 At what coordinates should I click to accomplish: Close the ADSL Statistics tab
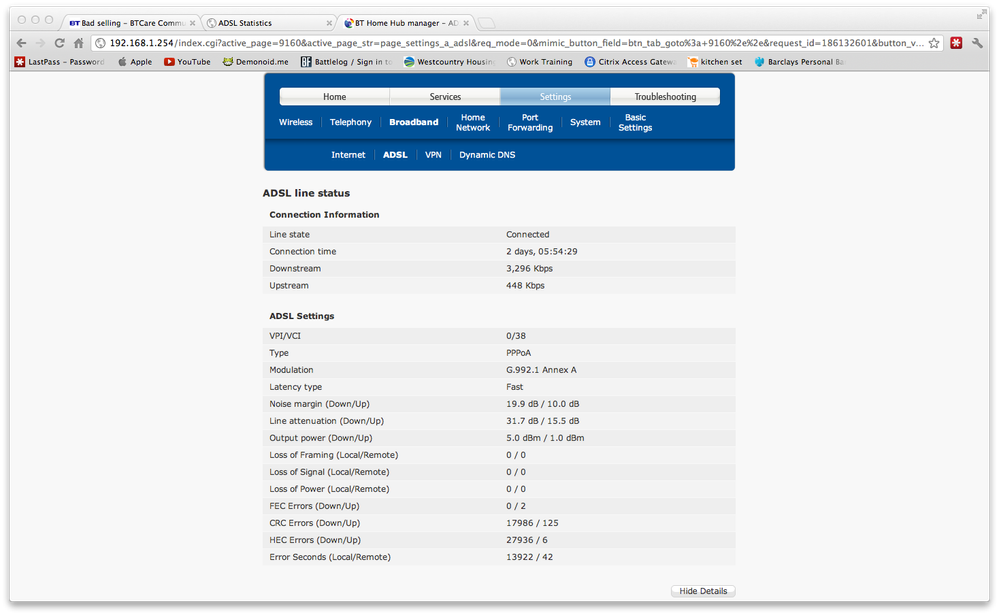329,23
